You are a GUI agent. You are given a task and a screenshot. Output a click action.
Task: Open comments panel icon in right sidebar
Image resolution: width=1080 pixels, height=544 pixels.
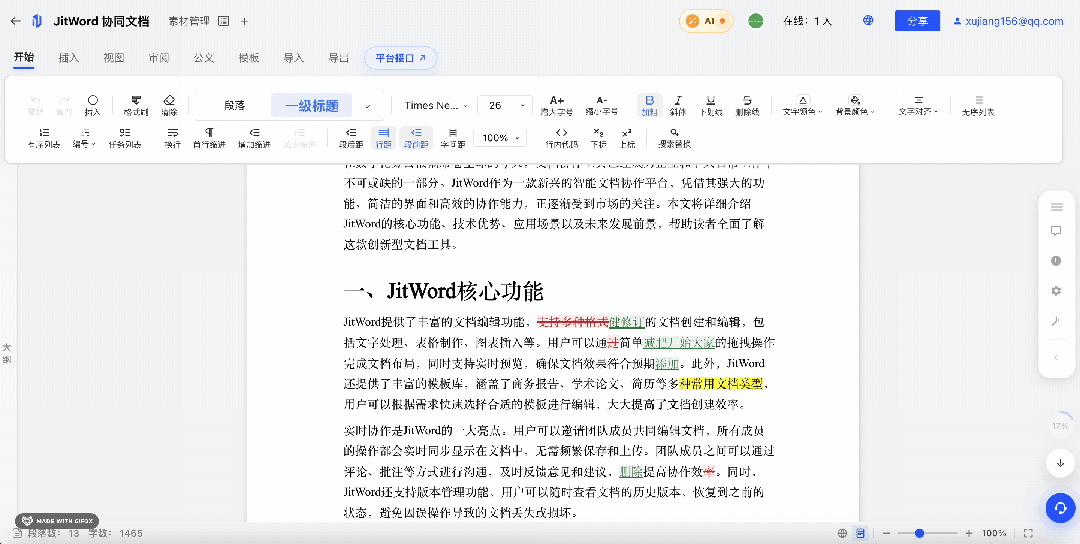coord(1056,231)
